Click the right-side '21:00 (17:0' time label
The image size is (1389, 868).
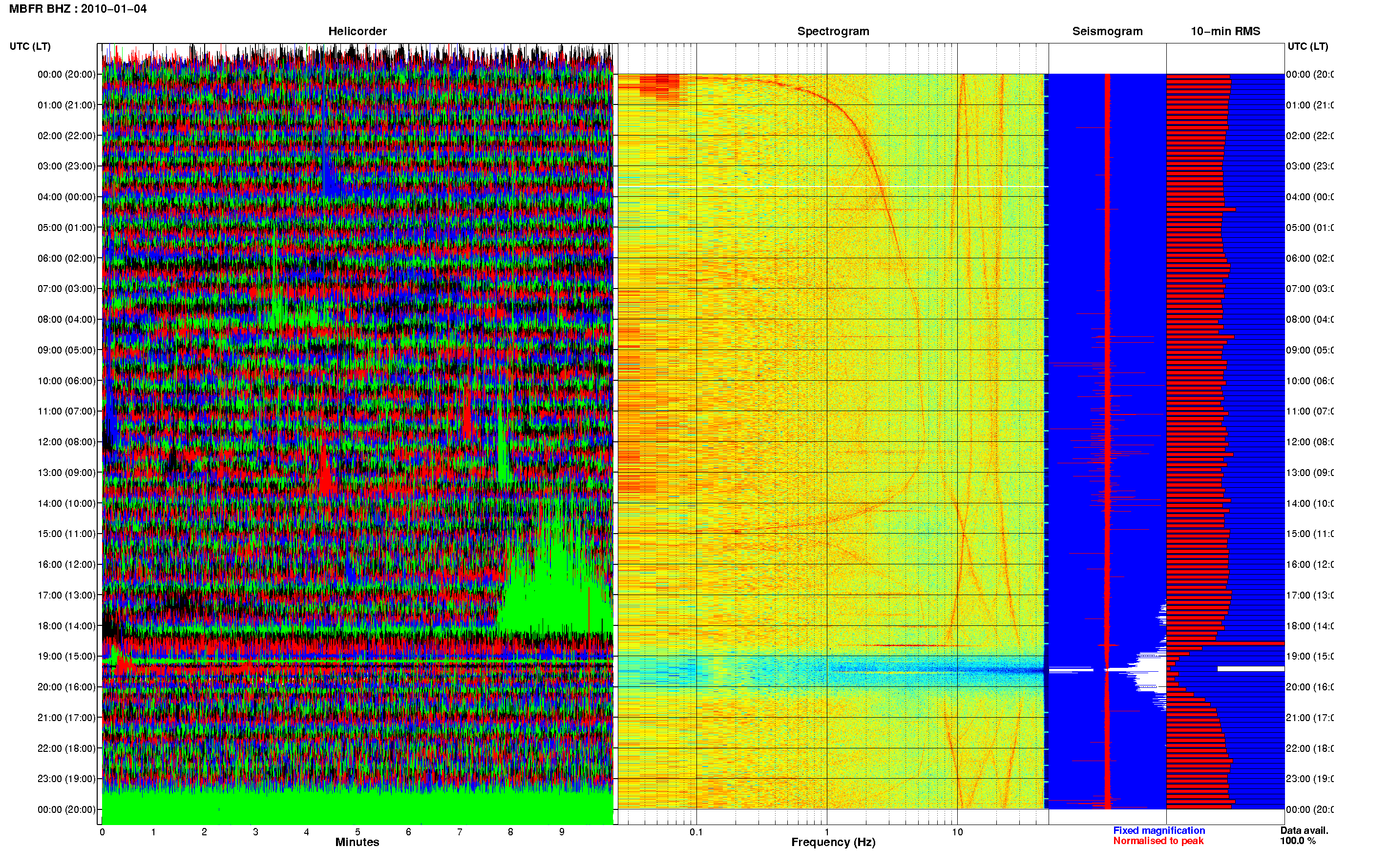[x=1310, y=718]
